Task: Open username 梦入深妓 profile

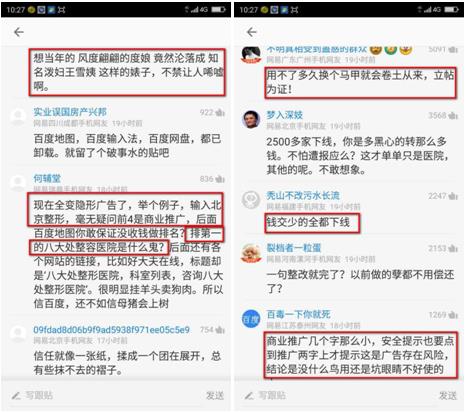Action: coord(284,115)
